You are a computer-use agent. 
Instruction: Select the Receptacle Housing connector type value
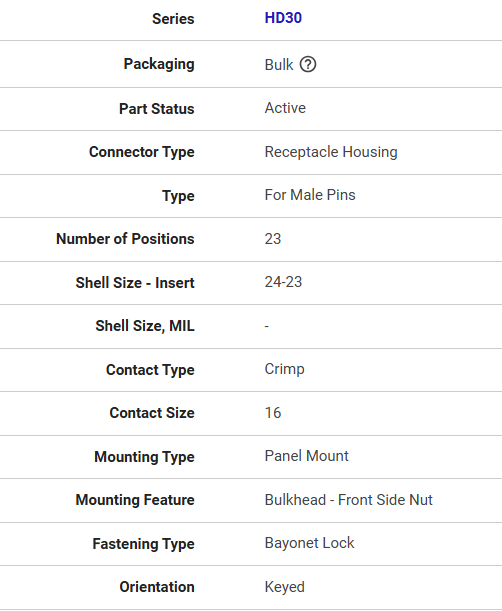click(x=331, y=152)
